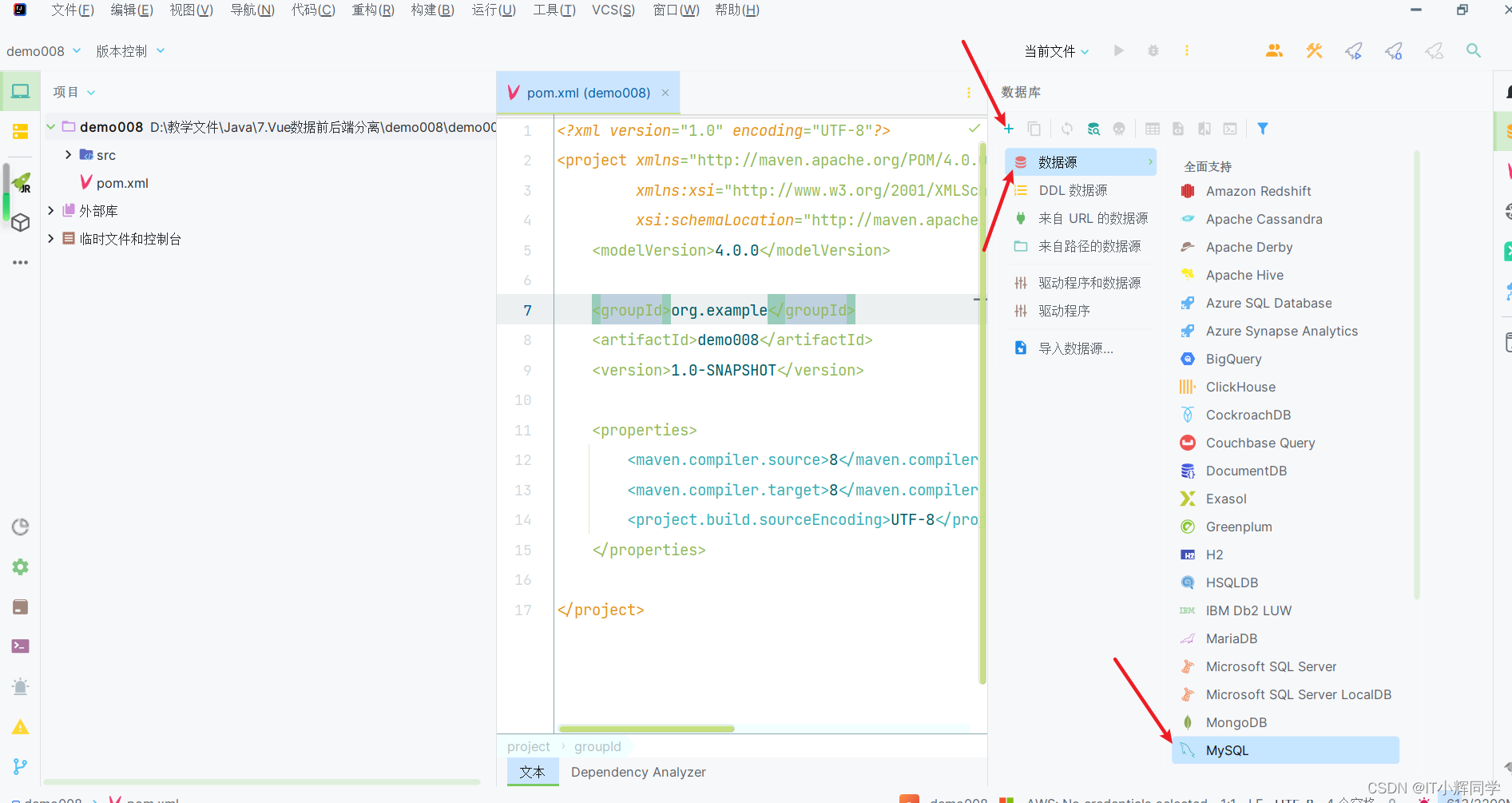The image size is (1512, 803).
Task: Open the VCS(S) menu
Action: tap(613, 10)
